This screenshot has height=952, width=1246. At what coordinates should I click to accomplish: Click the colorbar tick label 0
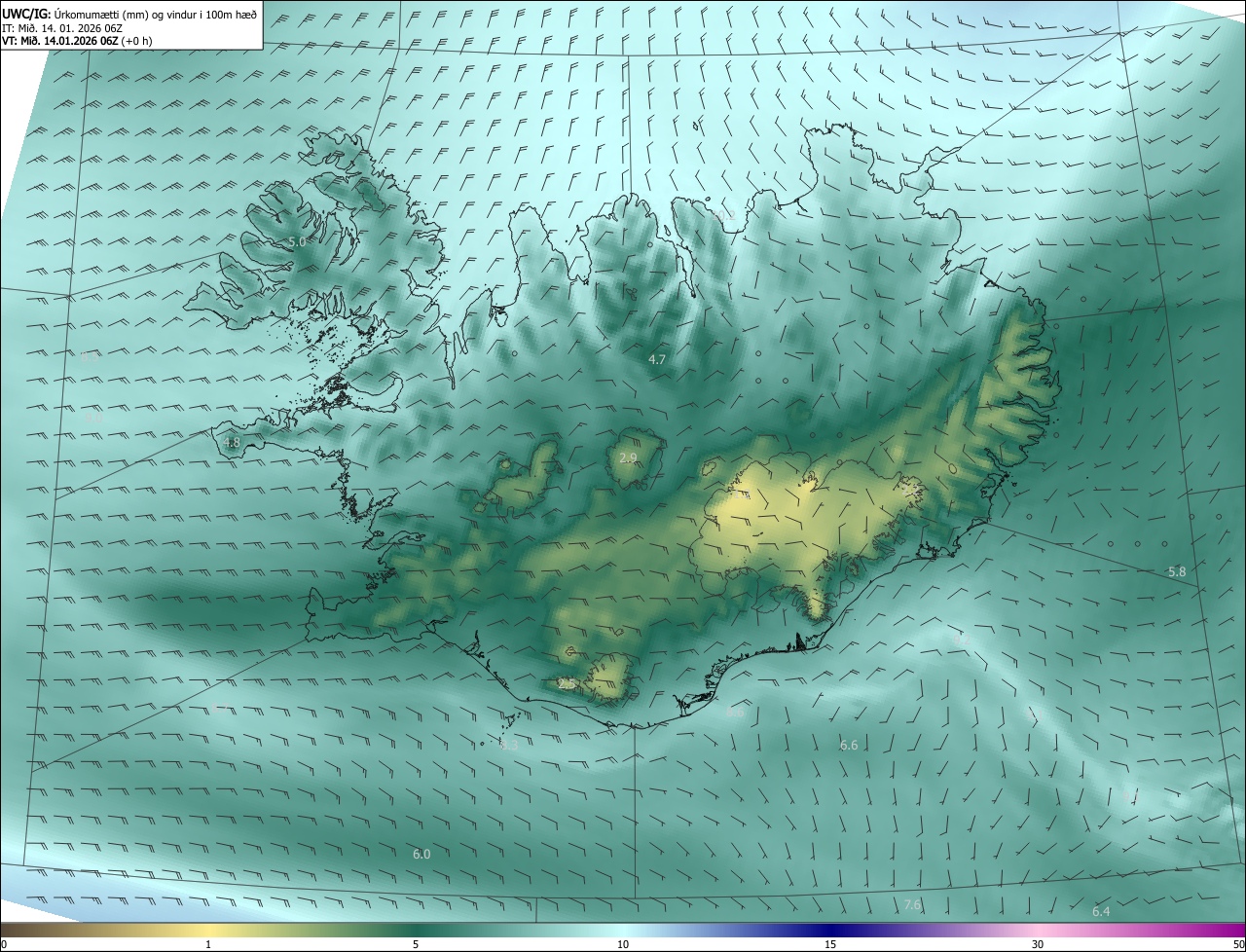click(4, 944)
